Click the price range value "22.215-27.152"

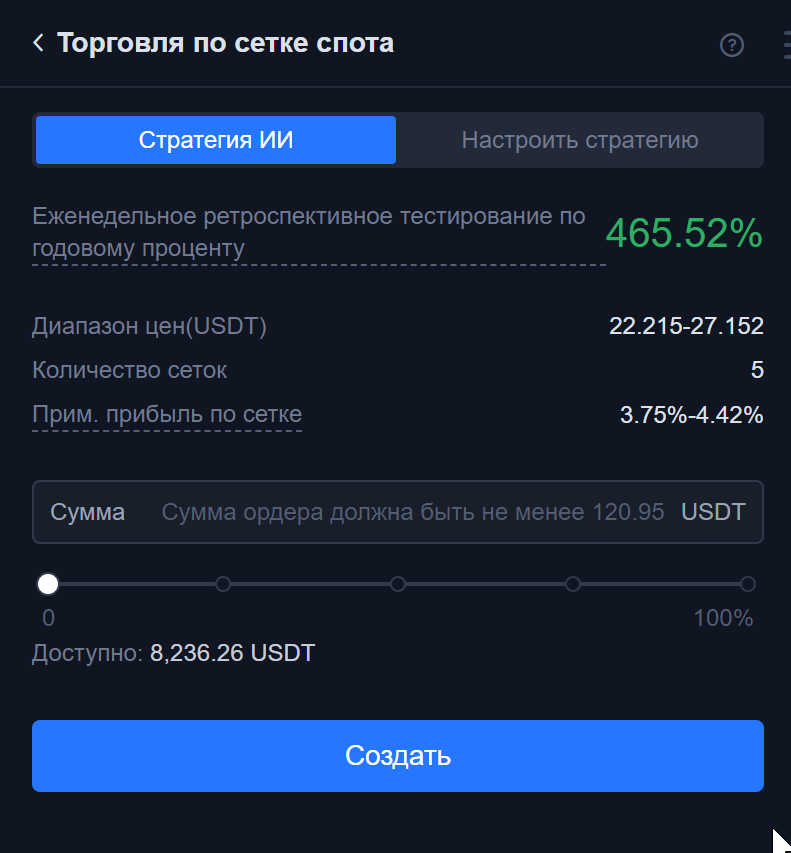coord(687,325)
